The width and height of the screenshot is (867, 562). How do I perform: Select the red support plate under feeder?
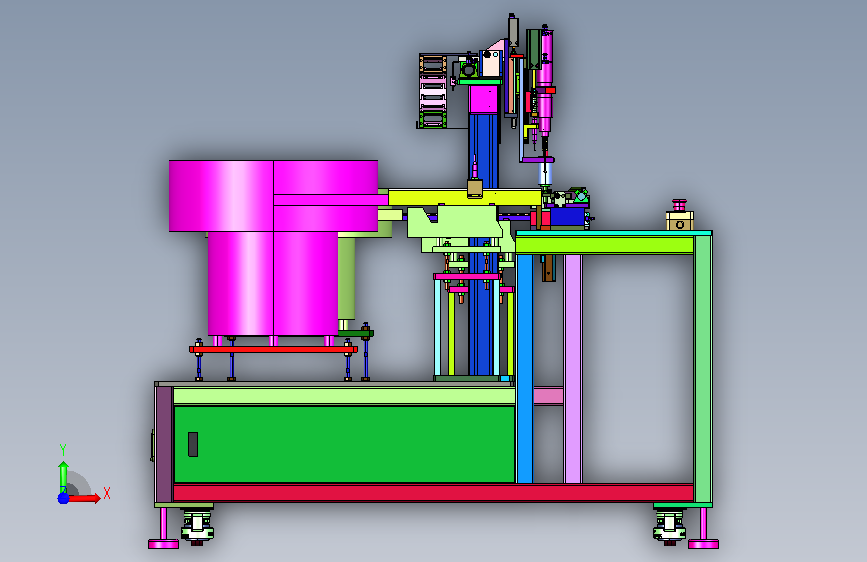click(x=273, y=350)
